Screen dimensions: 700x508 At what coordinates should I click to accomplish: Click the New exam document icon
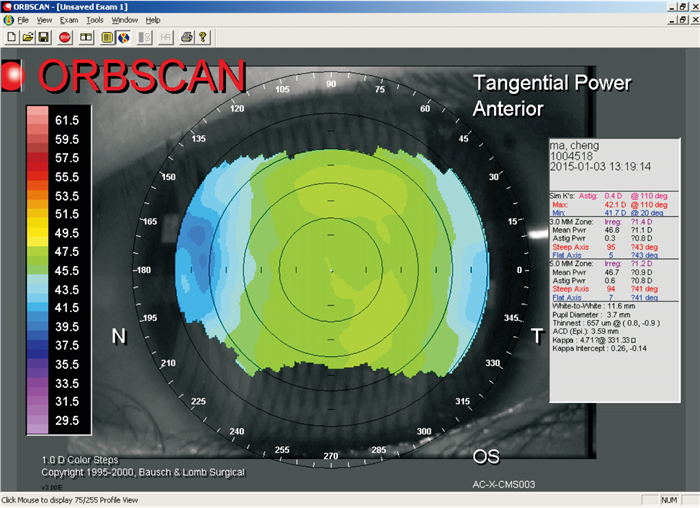(x=12, y=37)
